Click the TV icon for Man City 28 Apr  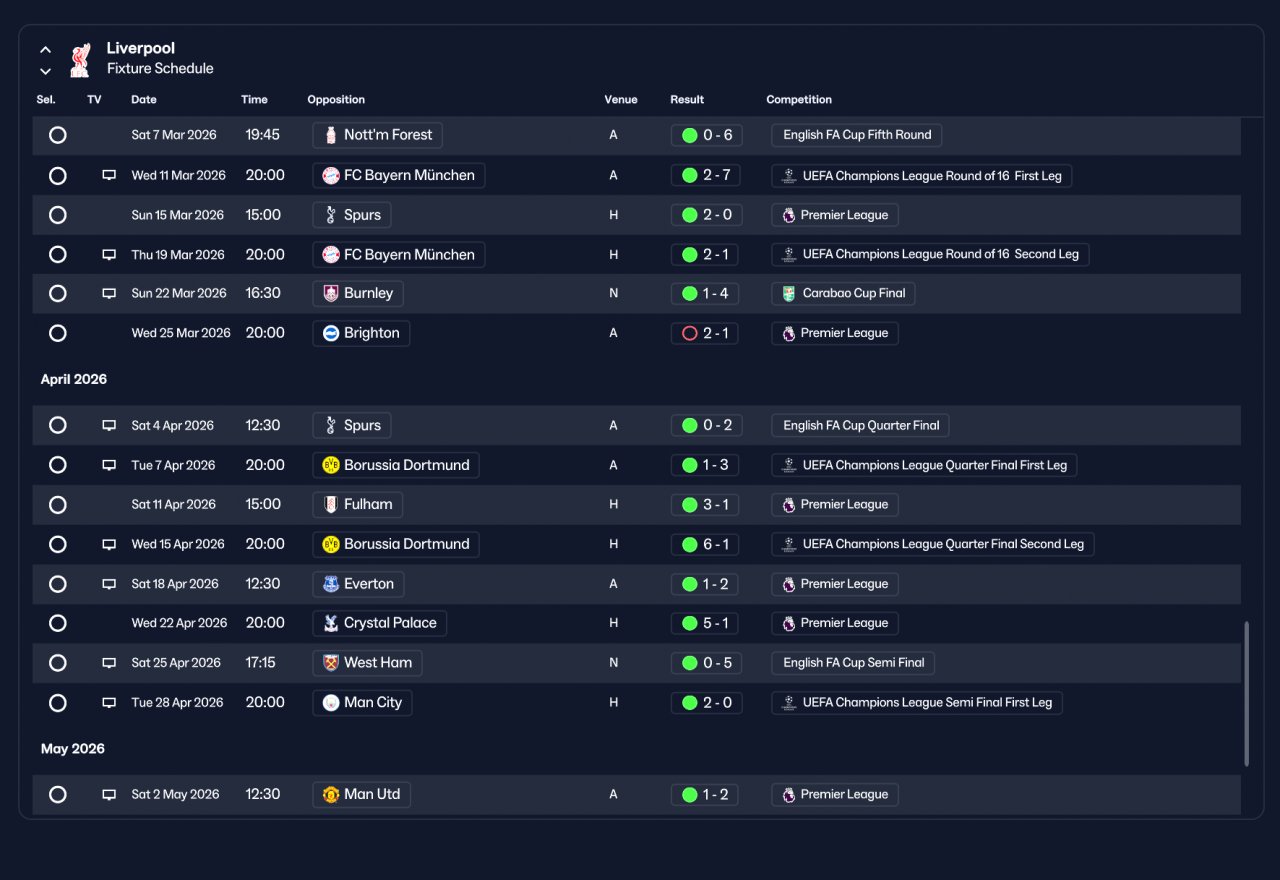[x=109, y=703]
